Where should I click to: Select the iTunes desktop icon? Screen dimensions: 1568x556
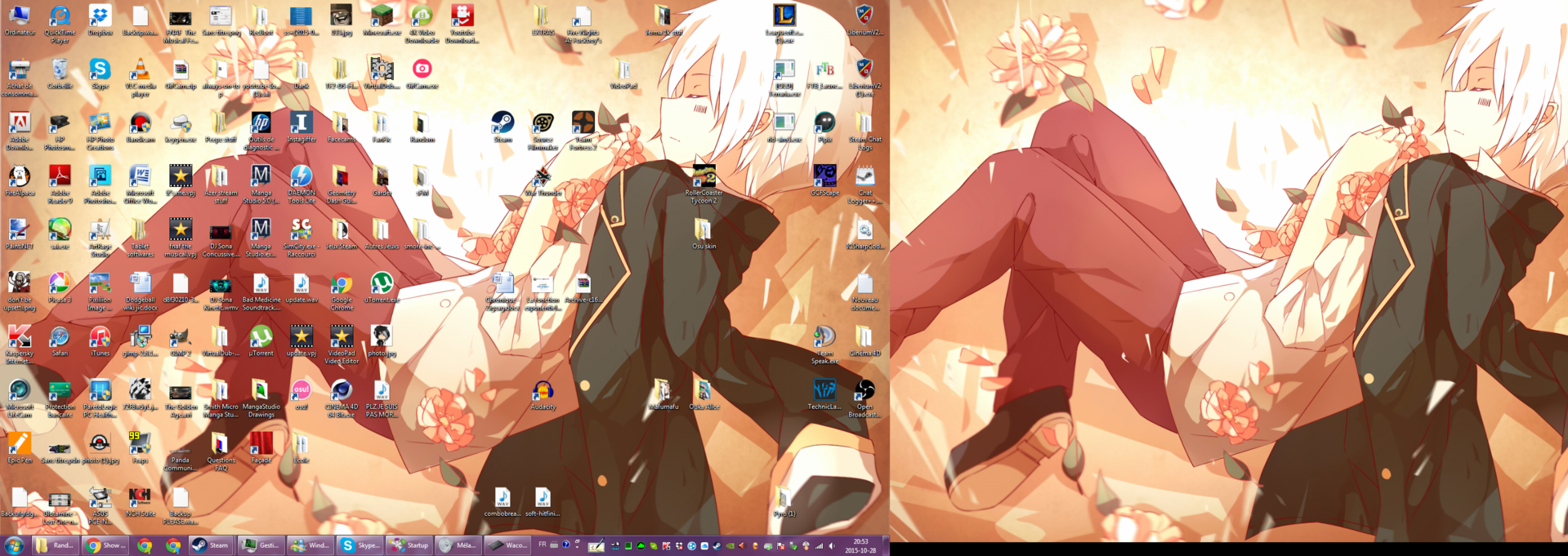(x=100, y=338)
